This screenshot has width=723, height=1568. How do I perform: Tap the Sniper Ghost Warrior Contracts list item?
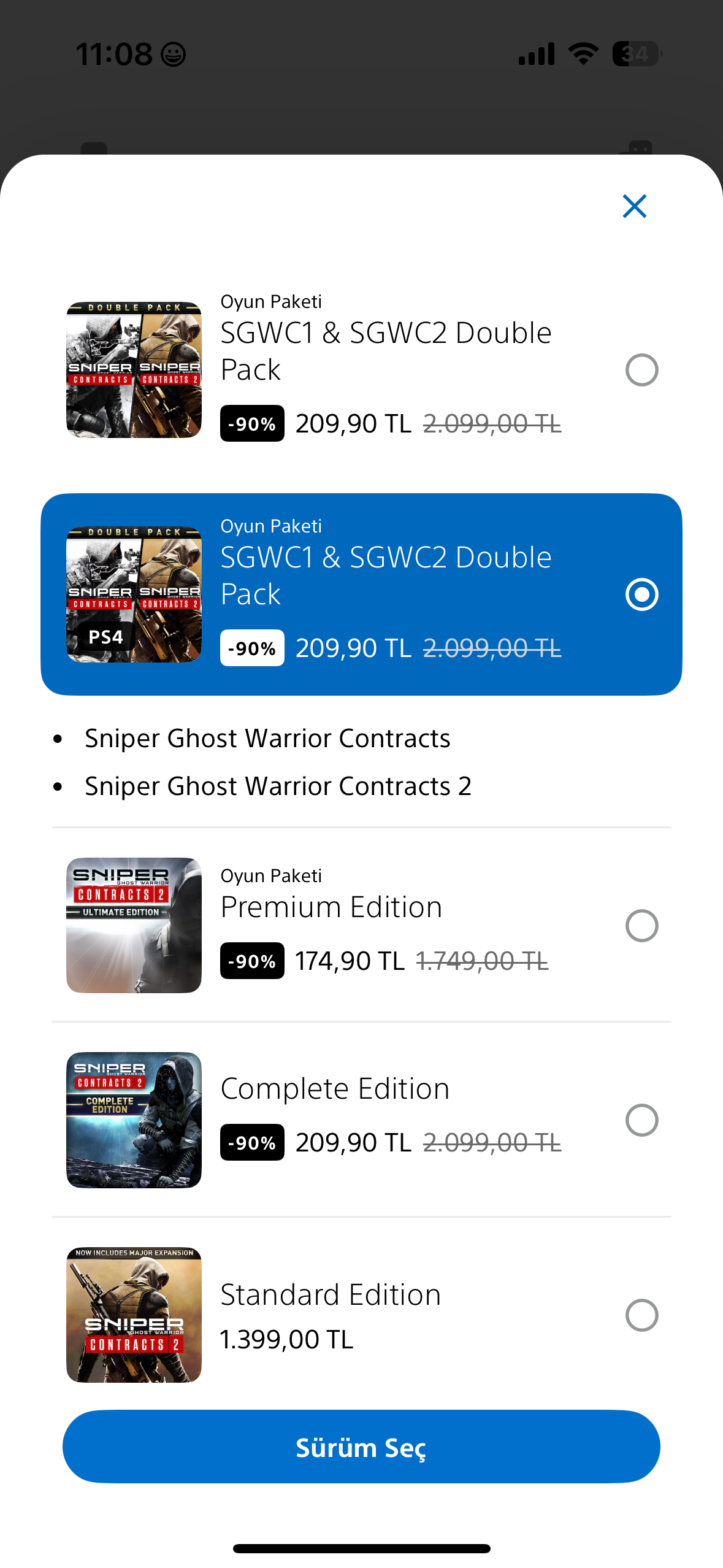point(267,738)
